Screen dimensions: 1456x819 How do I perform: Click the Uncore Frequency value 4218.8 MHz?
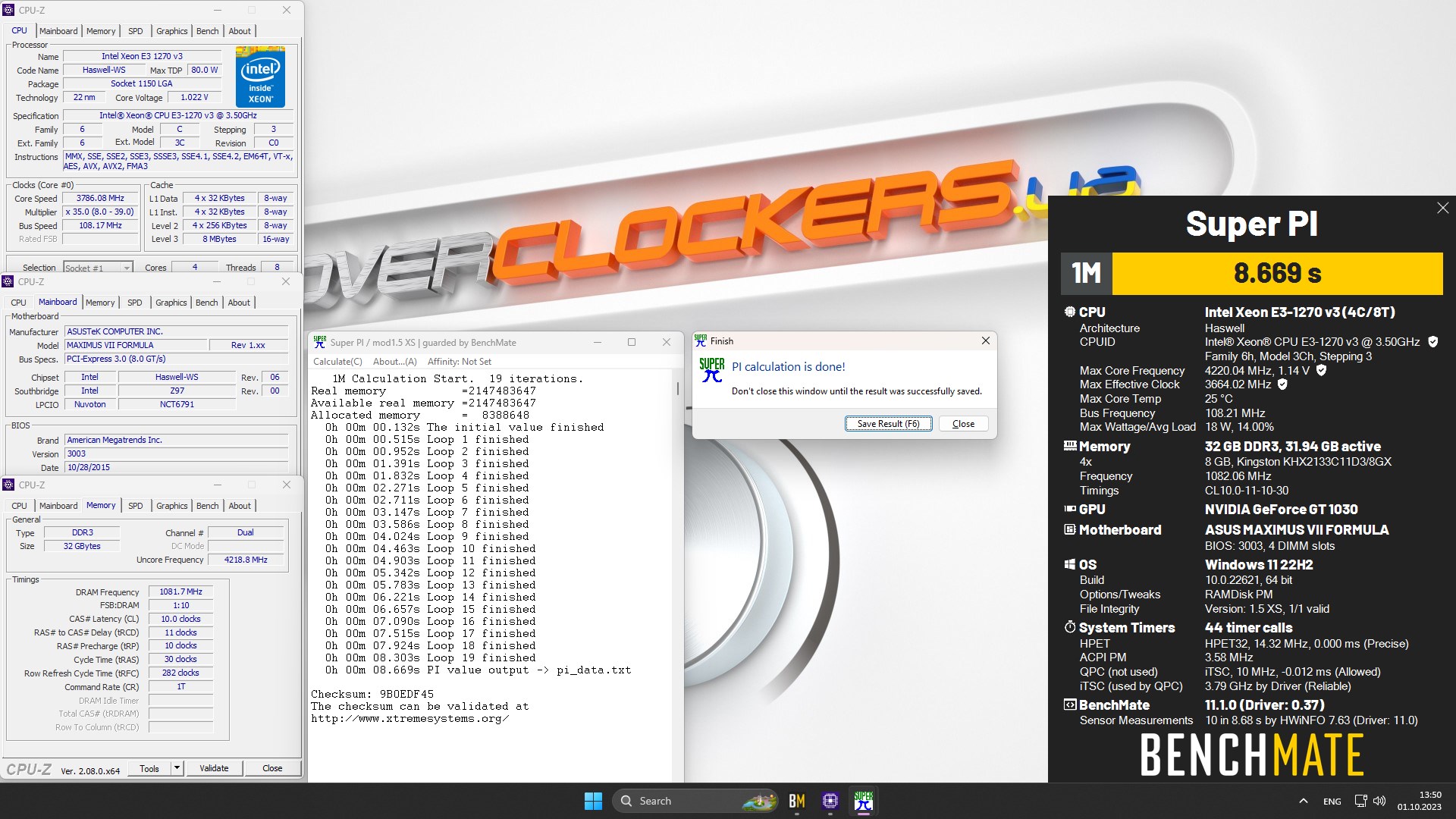[x=246, y=560]
